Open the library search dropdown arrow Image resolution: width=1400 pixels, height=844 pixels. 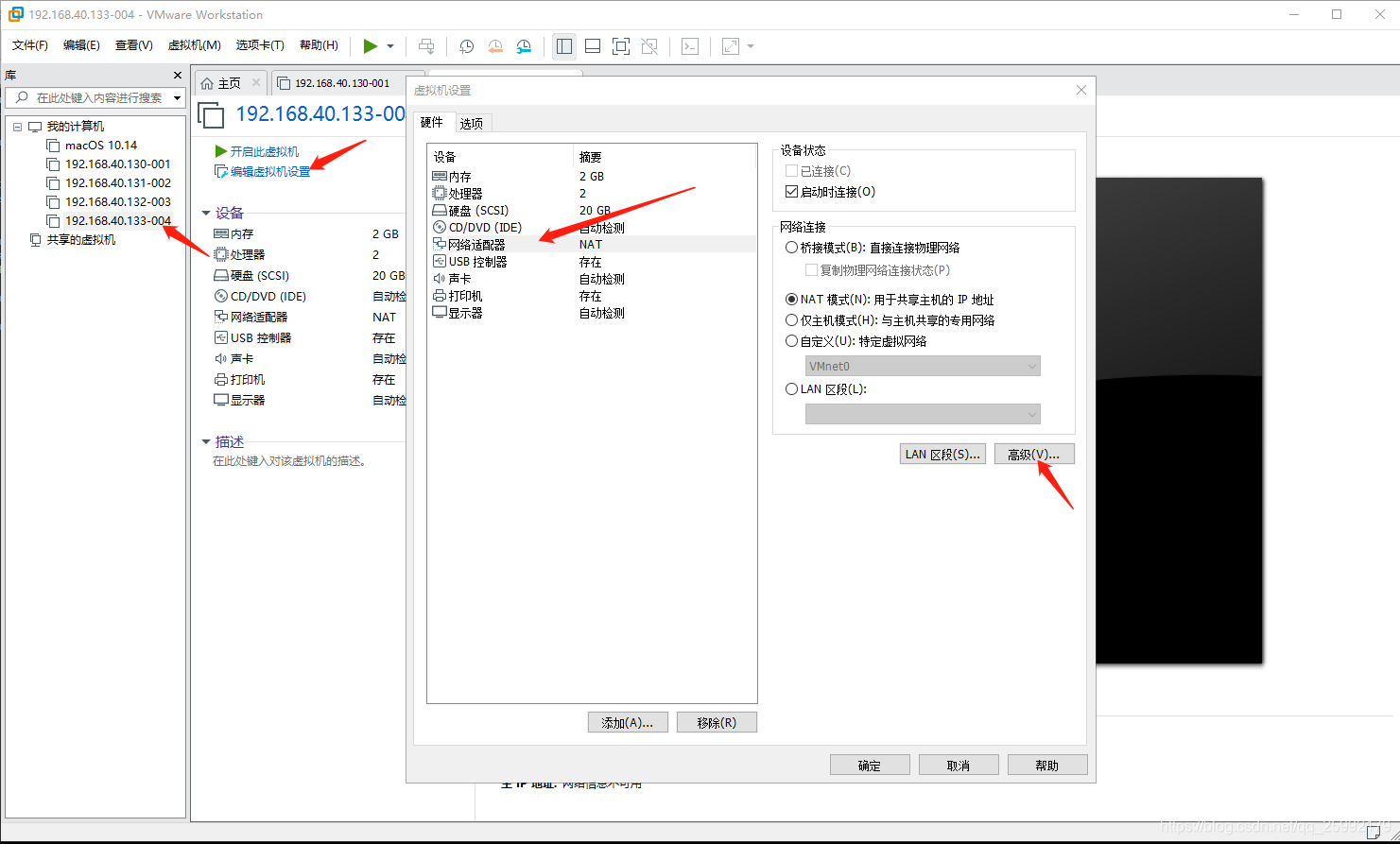coord(177,98)
